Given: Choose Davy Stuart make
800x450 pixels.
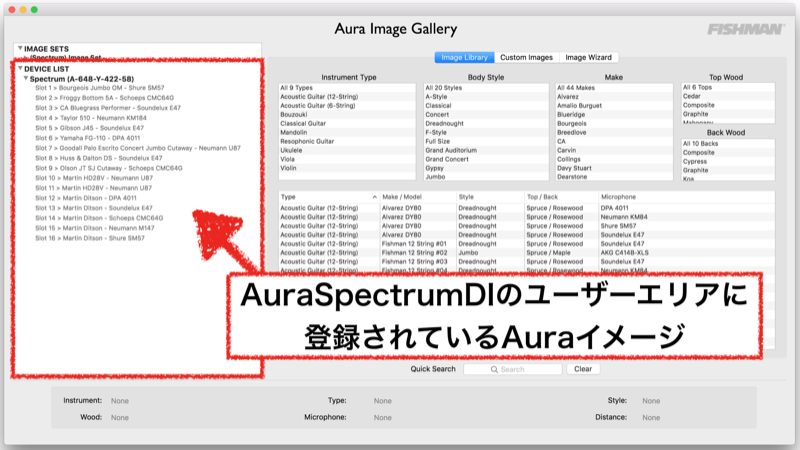Looking at the screenshot, I should coord(614,168).
